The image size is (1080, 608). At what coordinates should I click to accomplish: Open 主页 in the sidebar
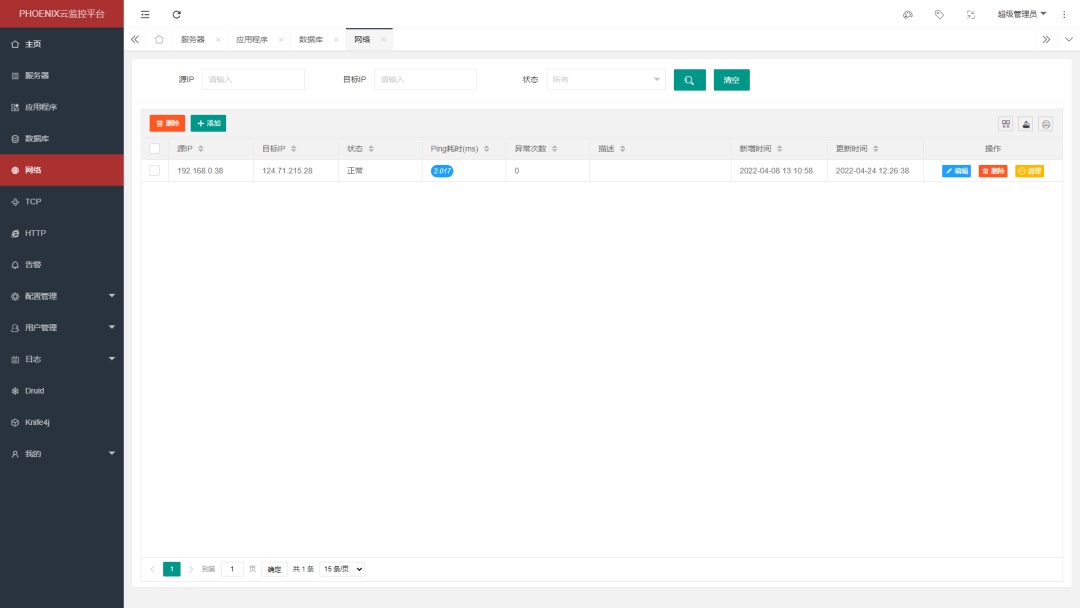[62, 44]
